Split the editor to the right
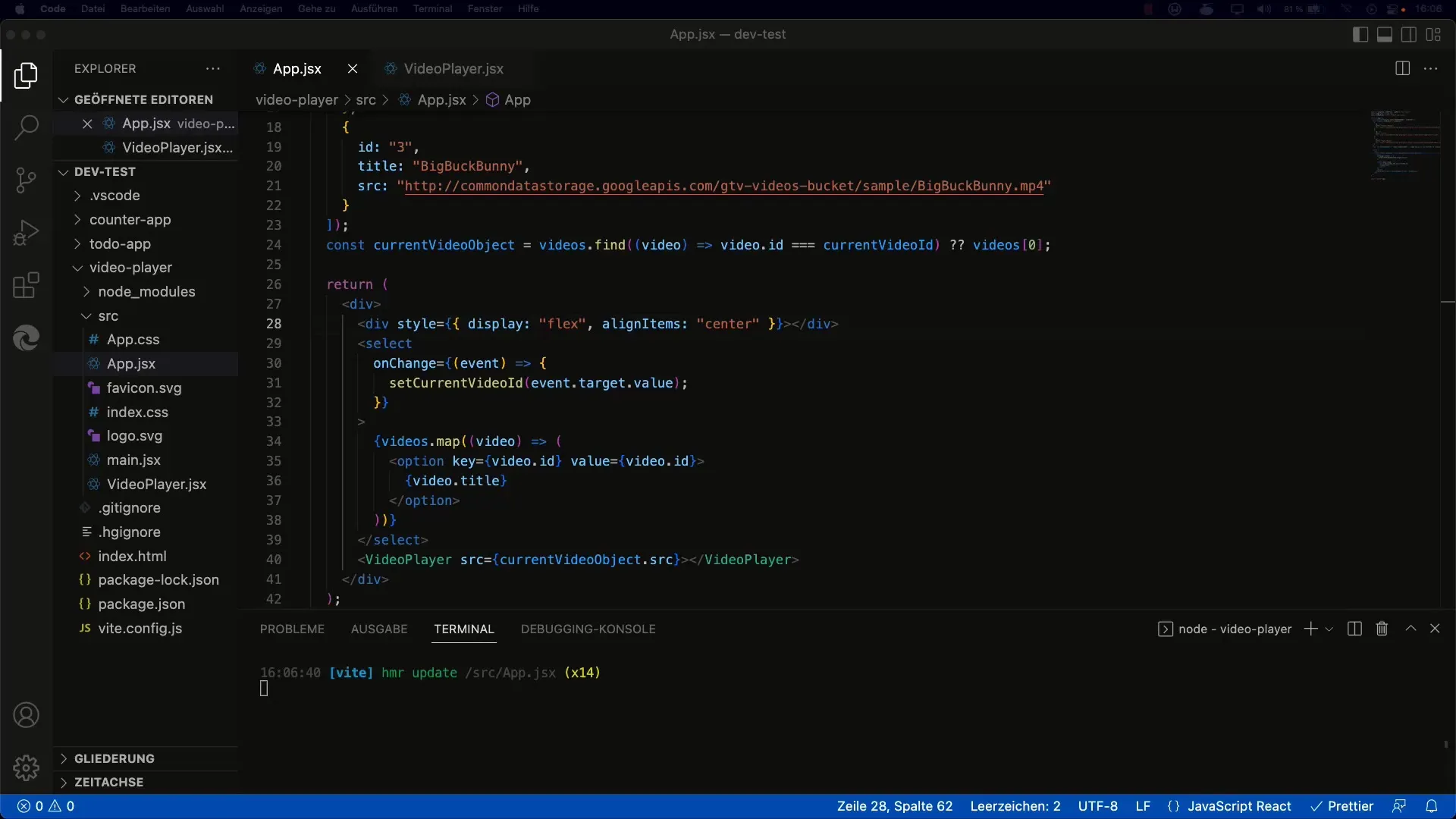This screenshot has height=819, width=1456. click(x=1402, y=68)
